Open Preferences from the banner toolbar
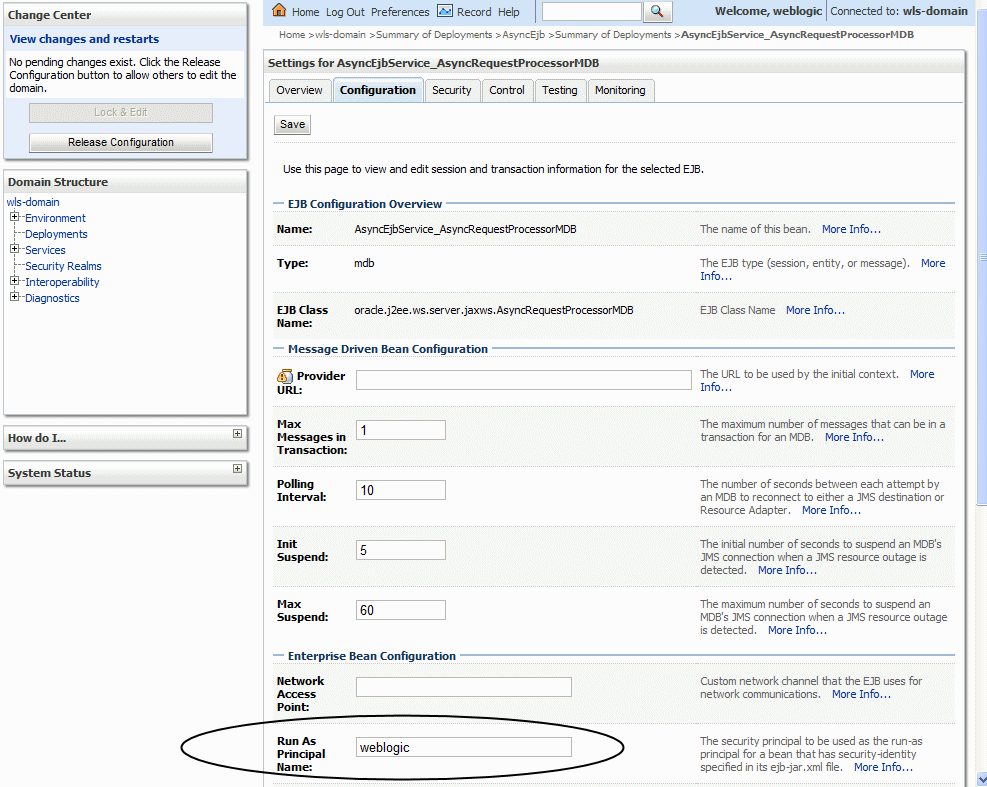 coord(400,12)
